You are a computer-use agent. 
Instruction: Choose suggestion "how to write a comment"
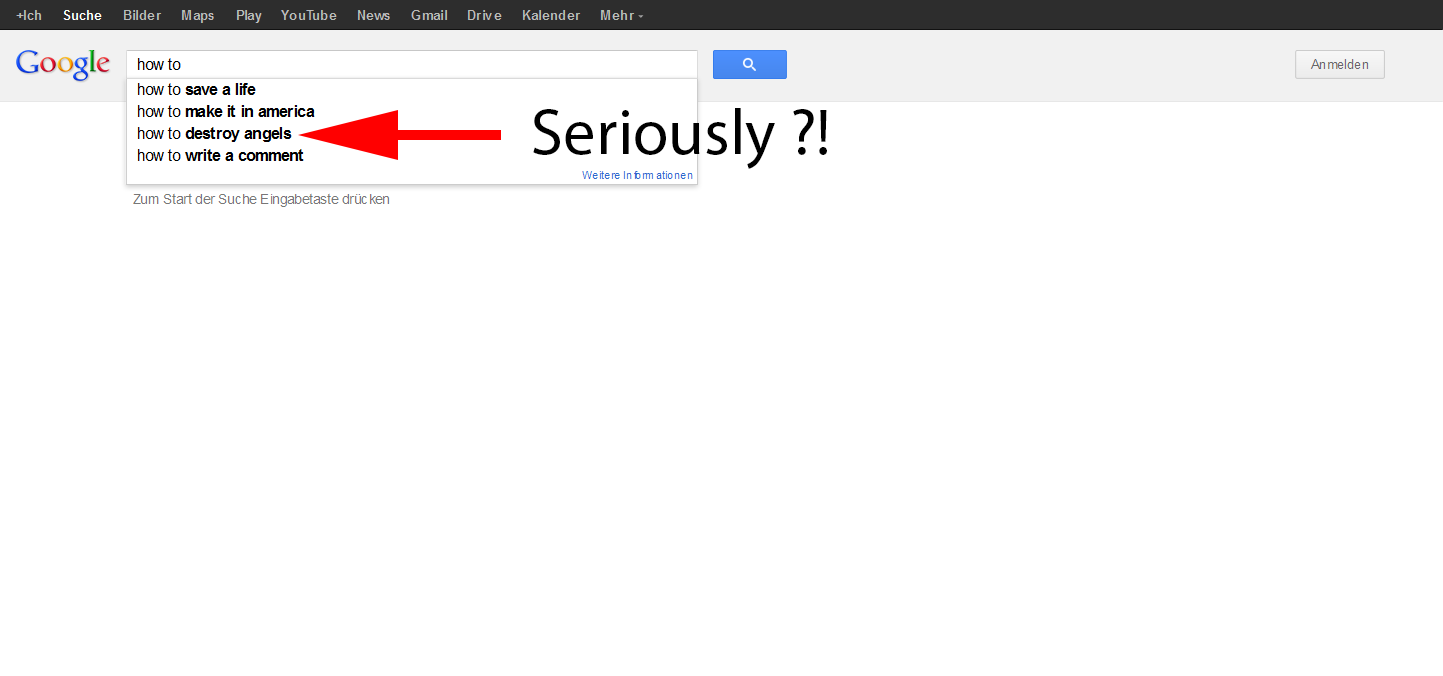[412, 156]
